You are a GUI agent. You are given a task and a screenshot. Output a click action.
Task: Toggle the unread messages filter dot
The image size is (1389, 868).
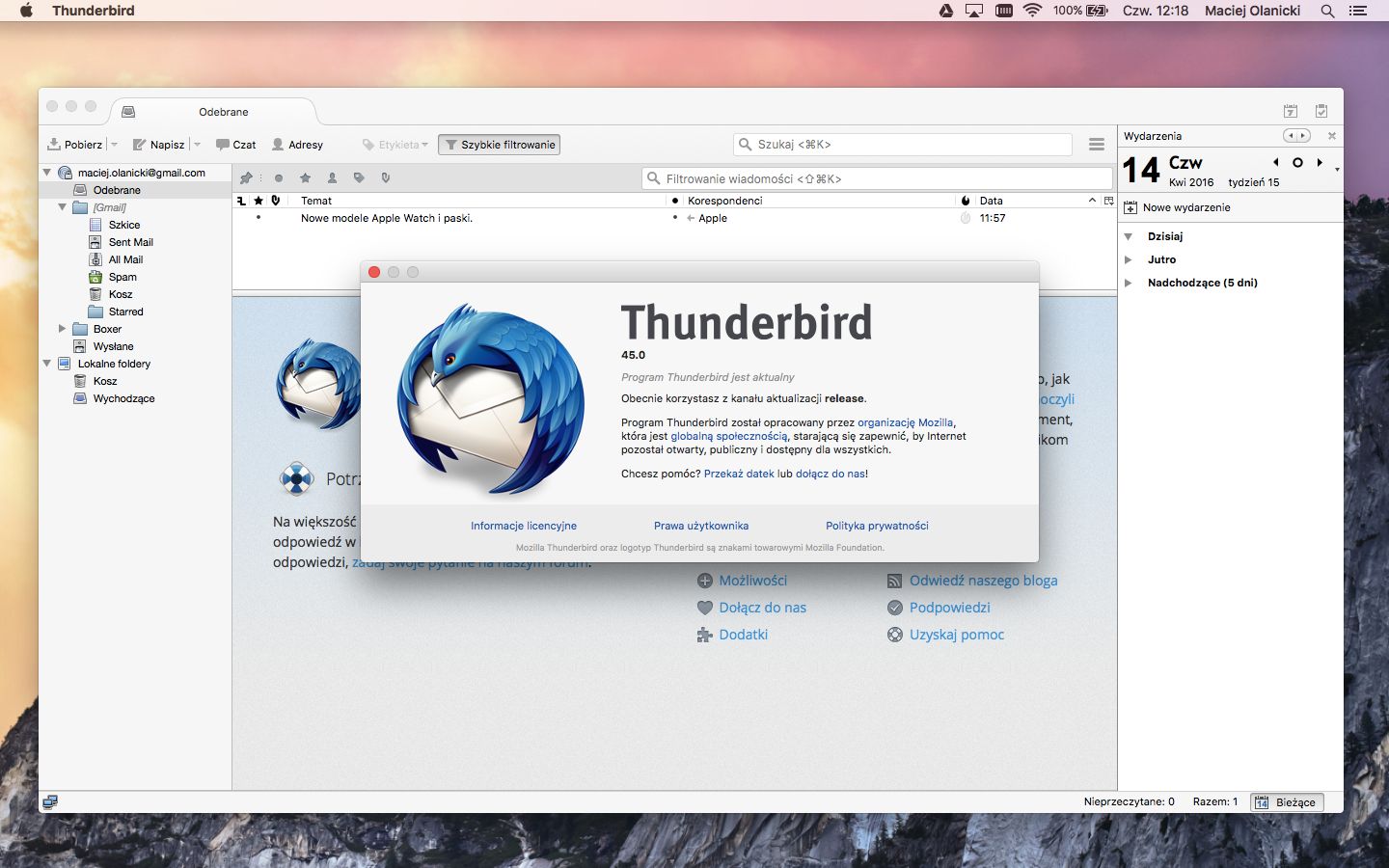tap(278, 177)
